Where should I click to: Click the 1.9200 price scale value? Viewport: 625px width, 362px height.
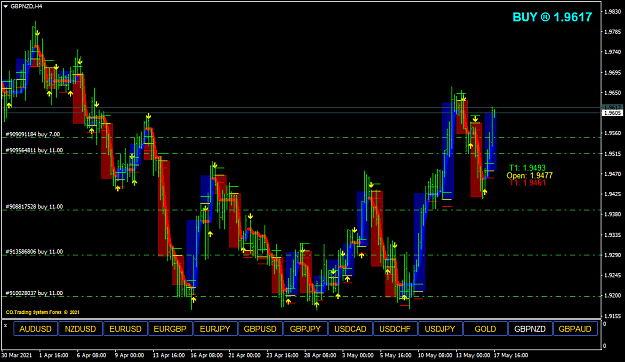[613, 295]
